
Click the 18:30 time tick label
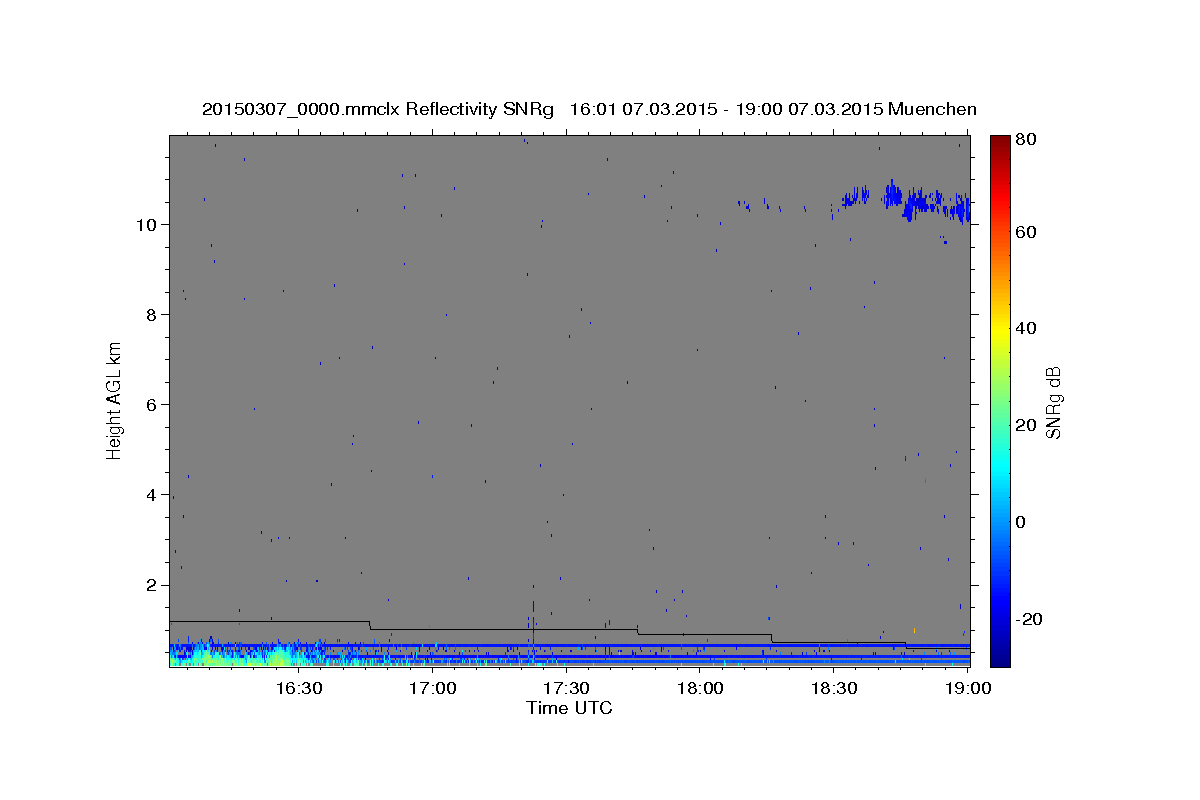(x=833, y=688)
